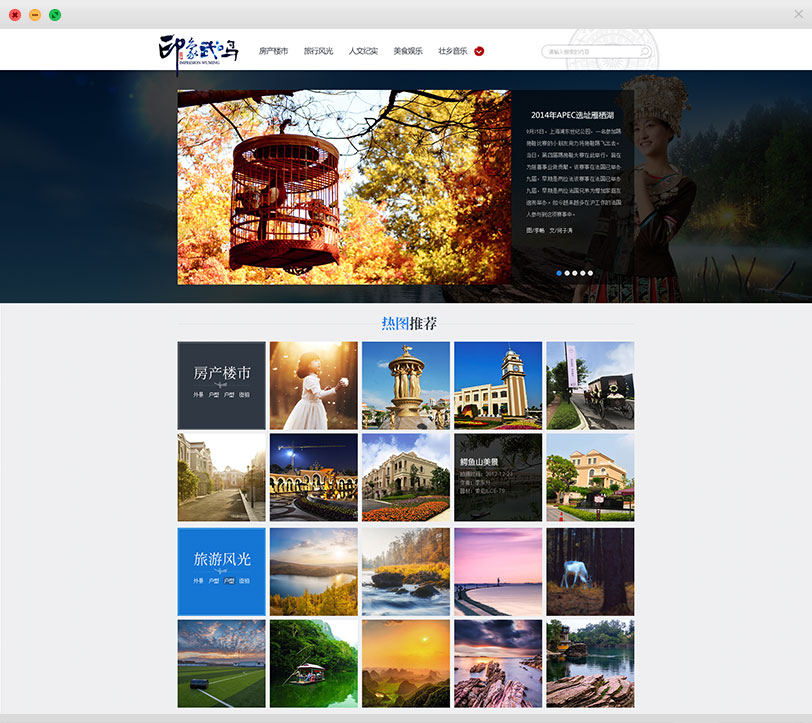Open the lake with red rocks photo
Screen dimensions: 812x723
point(590,664)
